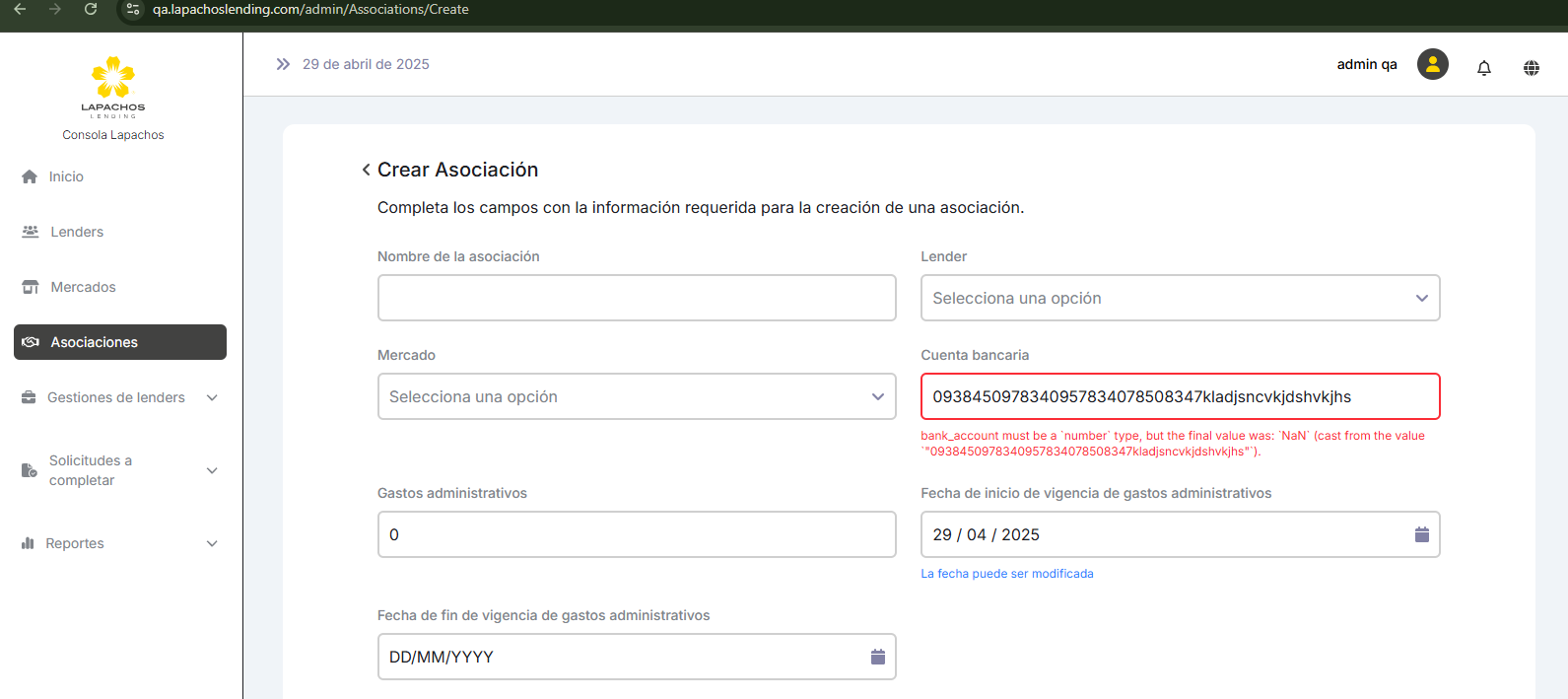Viewport: 1568px width, 699px height.
Task: Click the back arrow beside Crear Asociación
Action: coord(366,170)
